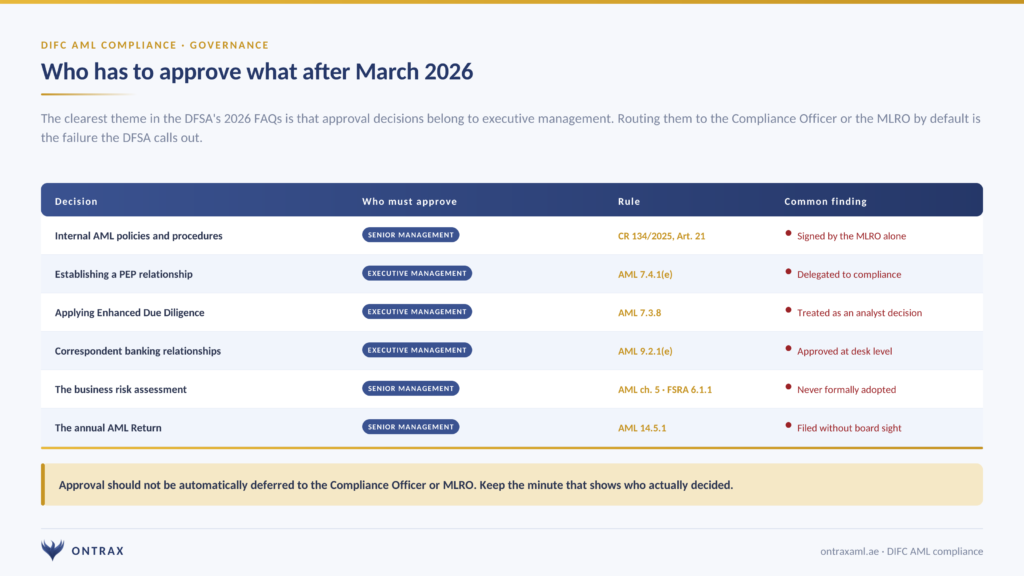
Task: Click 'The annual AML Return' cell
Action: pyautogui.click(x=108, y=428)
